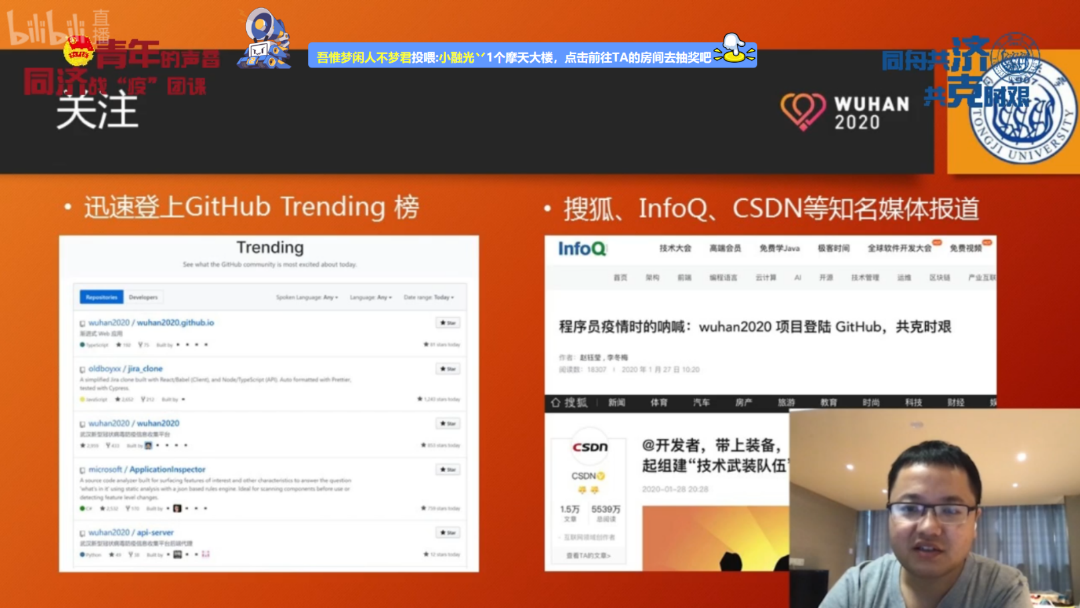Click the WUHAN 2020 heart logo
Screen dimensions: 1080x608
click(803, 112)
